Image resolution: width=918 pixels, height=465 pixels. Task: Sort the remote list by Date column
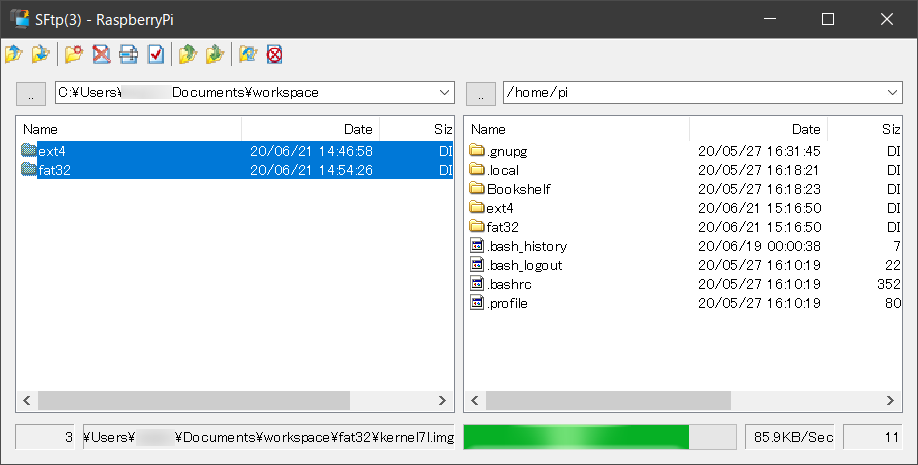coord(759,129)
